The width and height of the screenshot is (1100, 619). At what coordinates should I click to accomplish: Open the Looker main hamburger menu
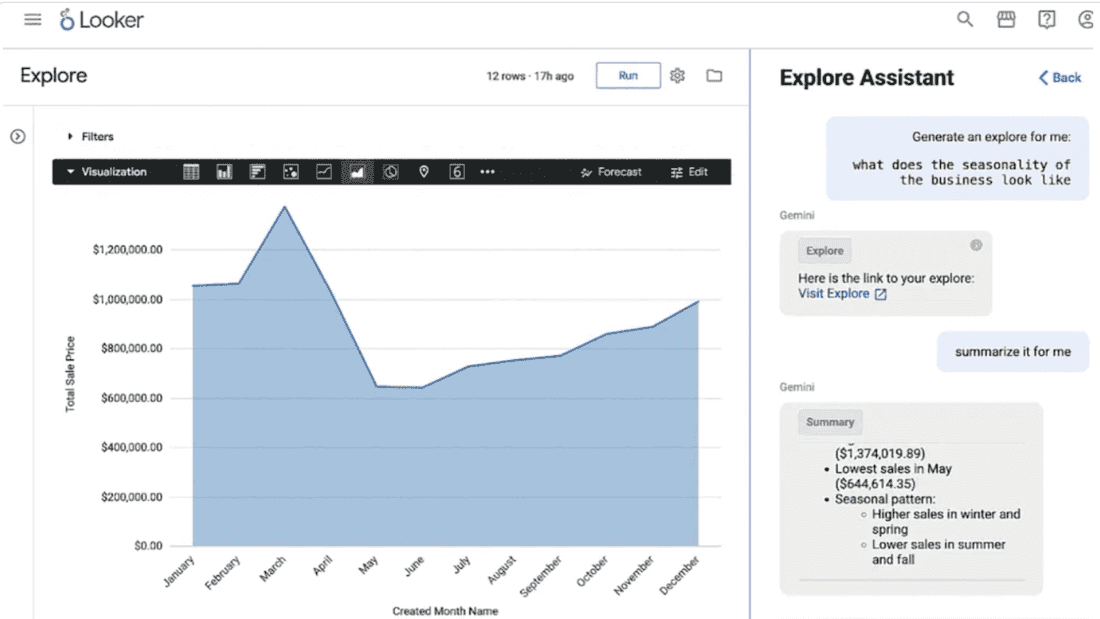click(33, 20)
